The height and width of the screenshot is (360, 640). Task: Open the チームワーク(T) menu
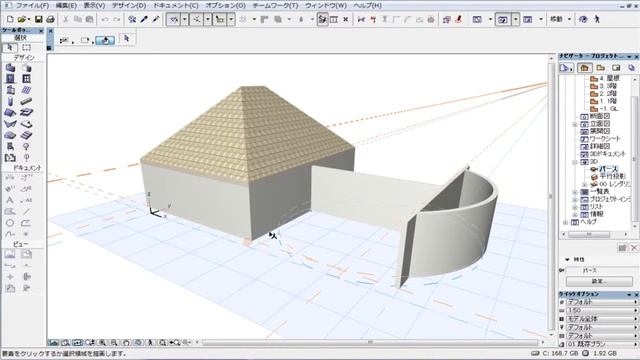coord(276,5)
